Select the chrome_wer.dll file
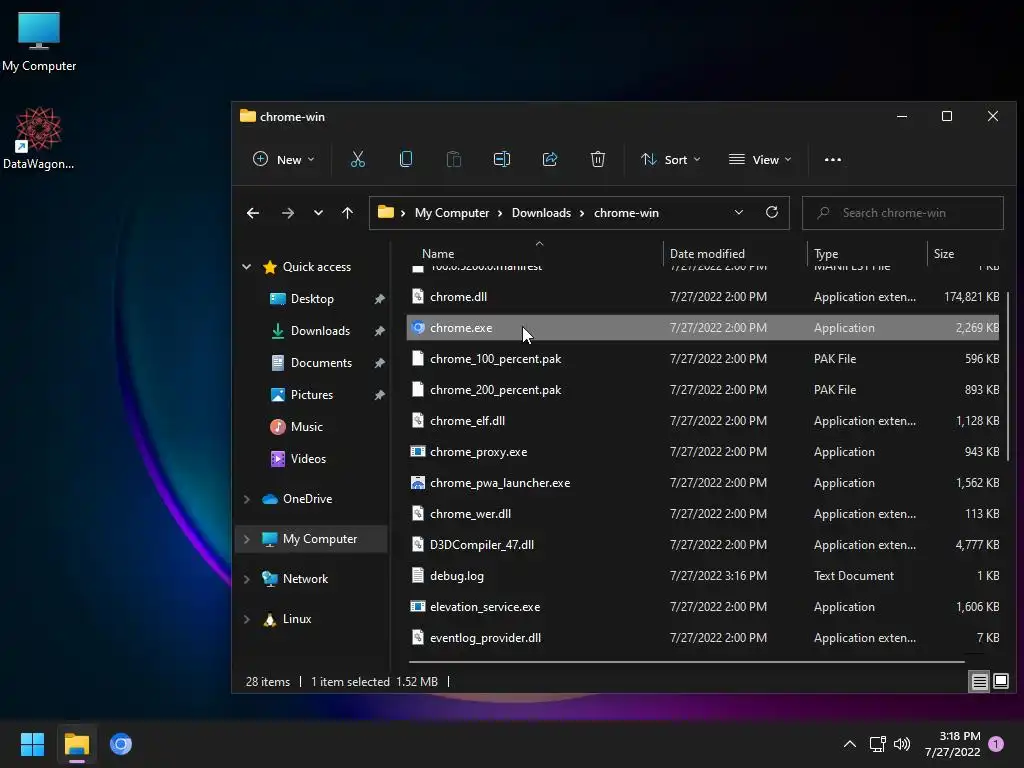 click(x=703, y=514)
